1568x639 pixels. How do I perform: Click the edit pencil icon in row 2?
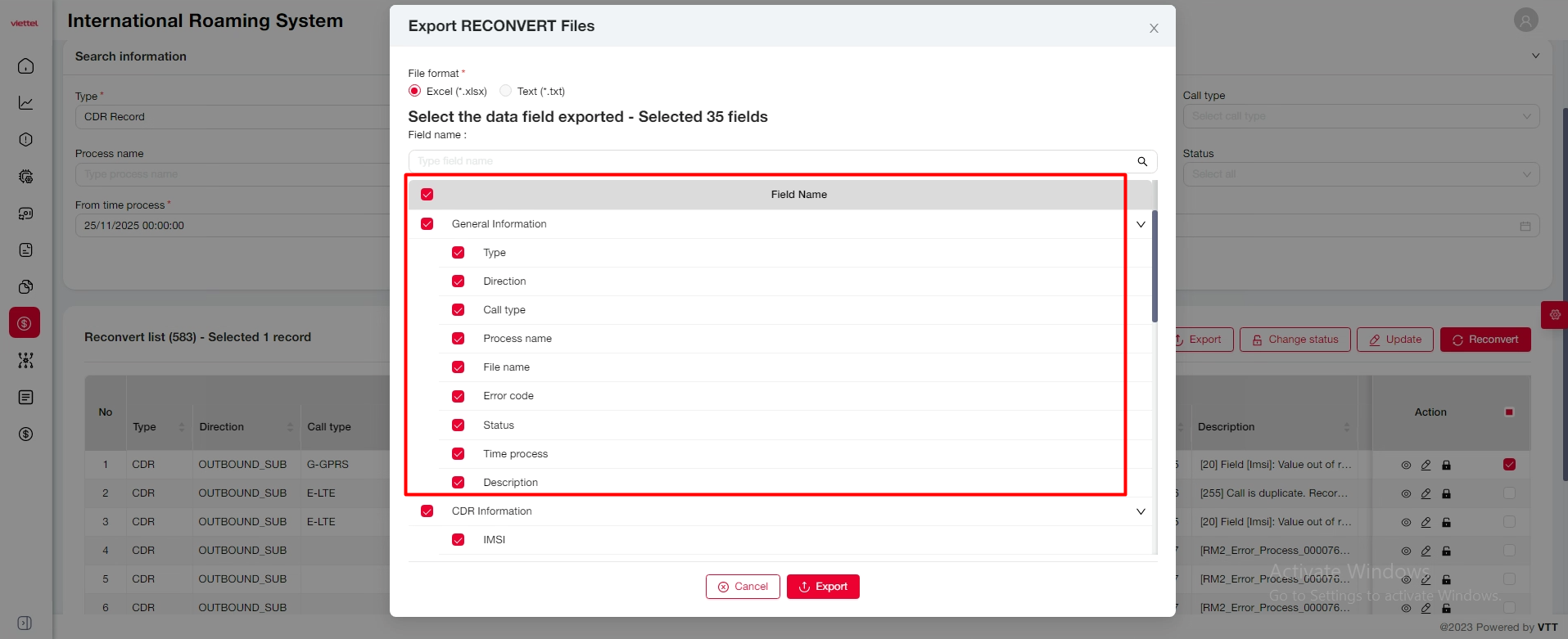pos(1426,493)
